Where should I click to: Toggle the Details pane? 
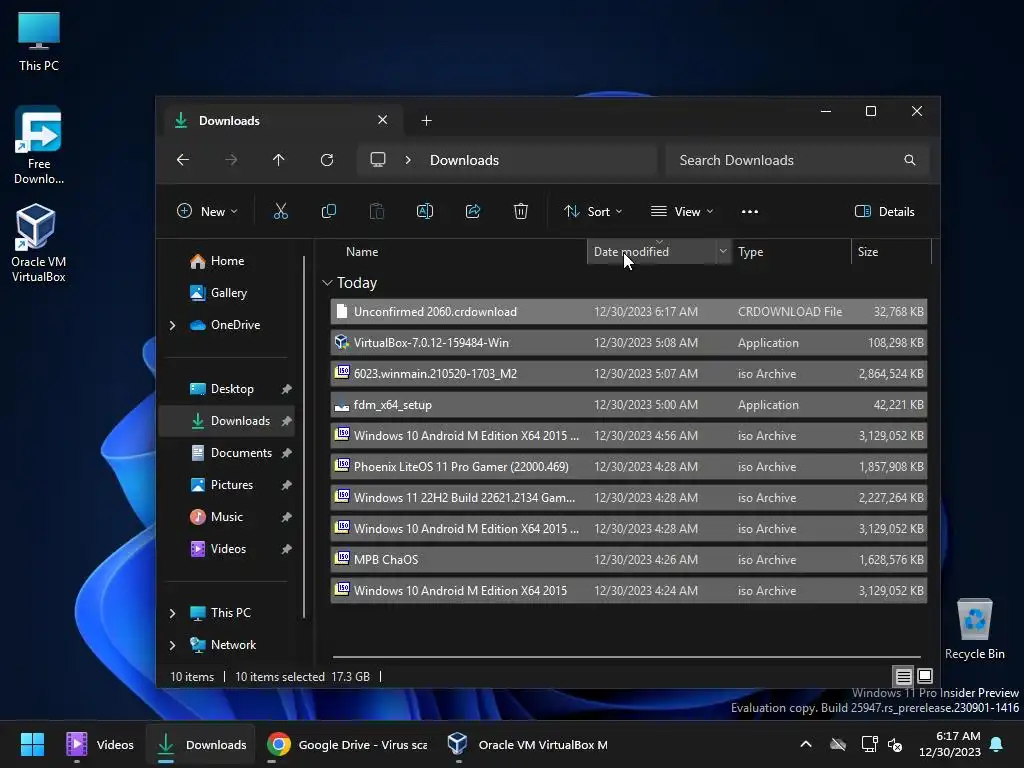tap(885, 212)
